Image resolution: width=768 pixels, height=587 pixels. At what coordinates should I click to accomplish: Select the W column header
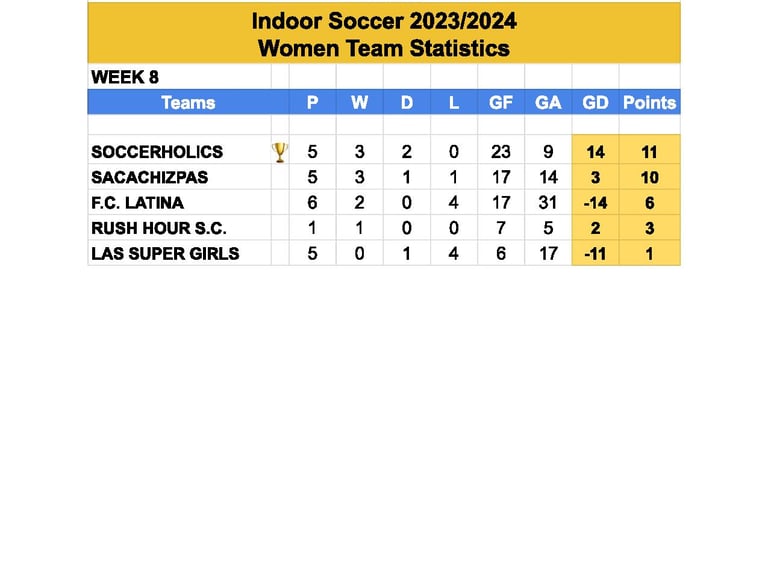(360, 102)
